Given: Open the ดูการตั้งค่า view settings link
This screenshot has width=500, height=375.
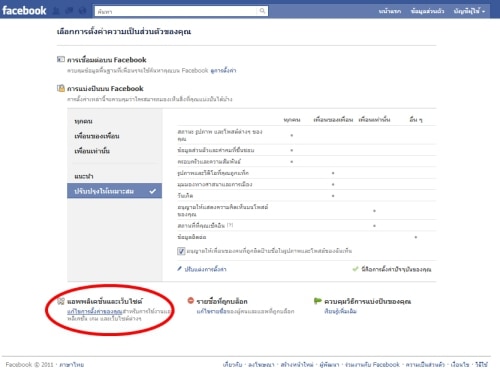Looking at the screenshot, I should tap(223, 71).
